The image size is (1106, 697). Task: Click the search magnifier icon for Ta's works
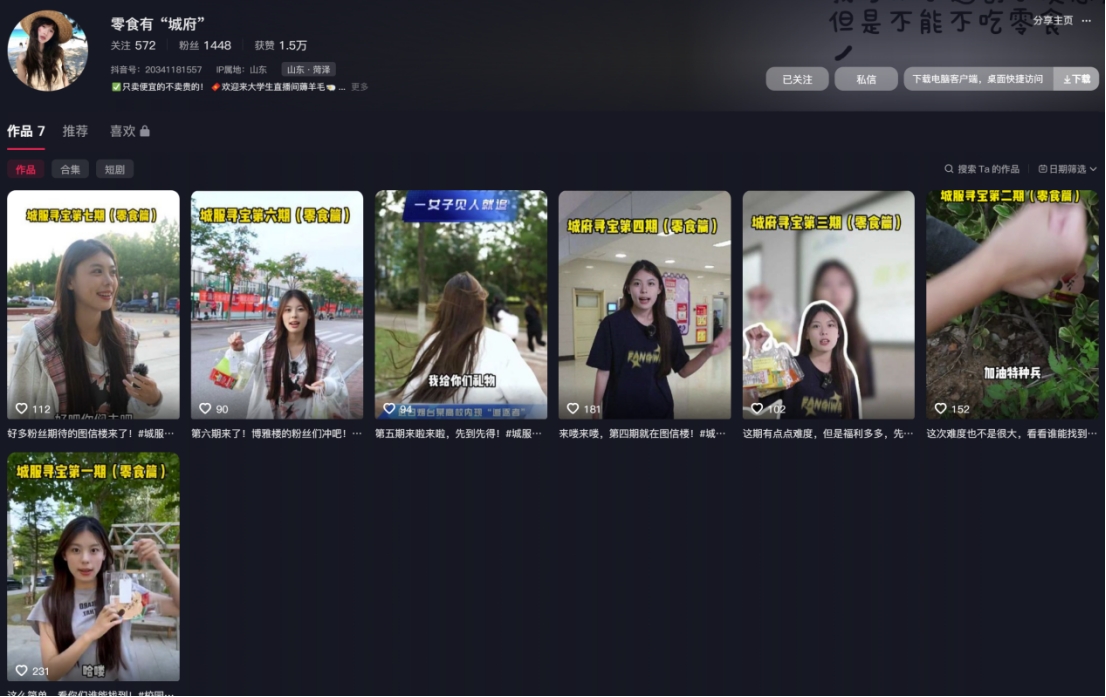point(949,170)
